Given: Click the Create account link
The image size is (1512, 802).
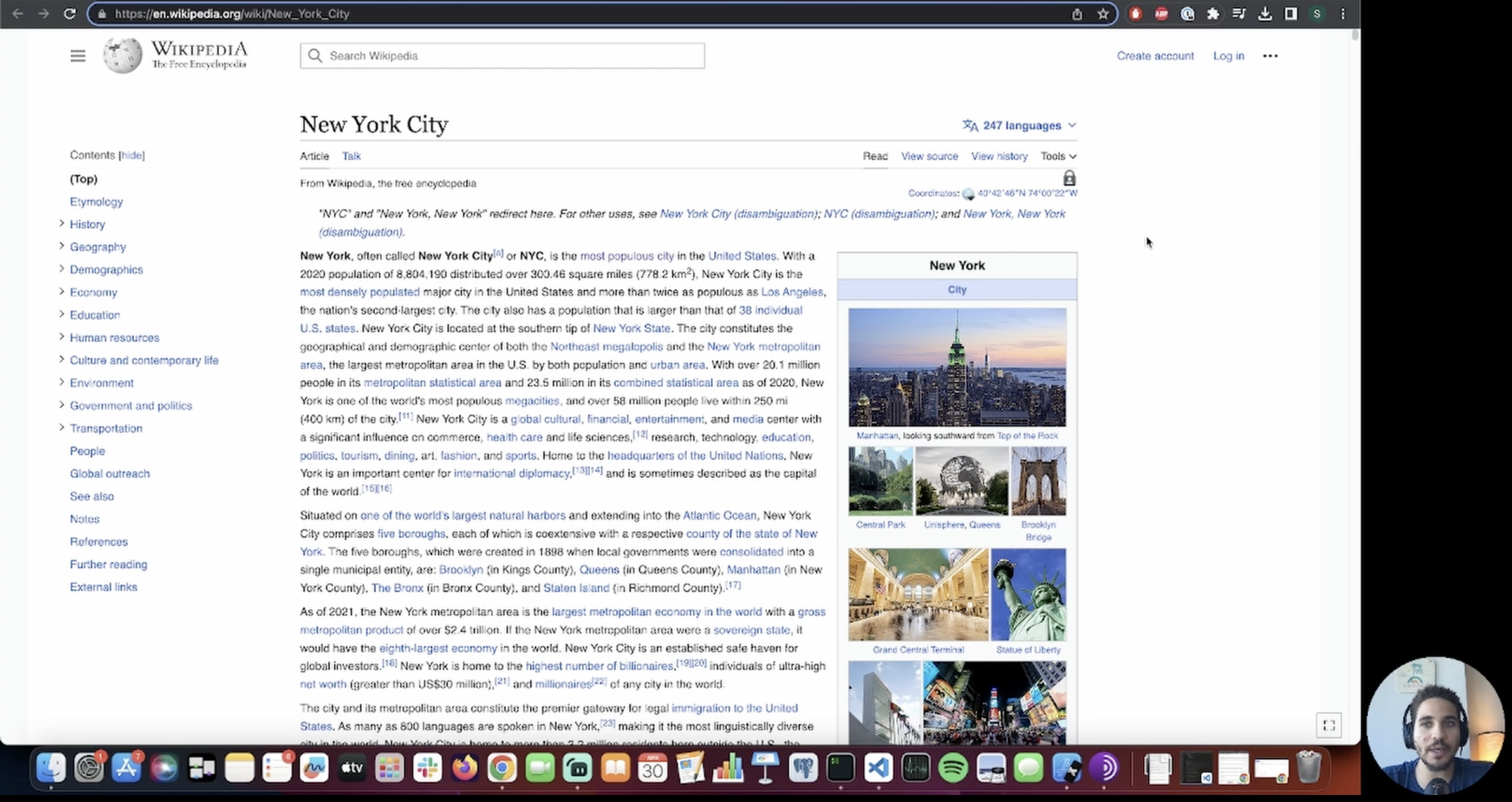Looking at the screenshot, I should pos(1155,56).
